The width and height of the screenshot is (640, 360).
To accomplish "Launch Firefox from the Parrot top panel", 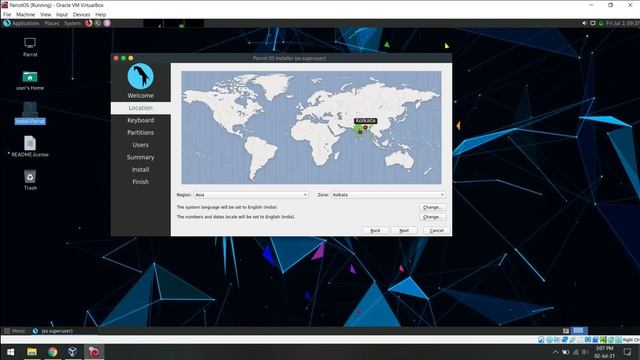I will coord(89,23).
